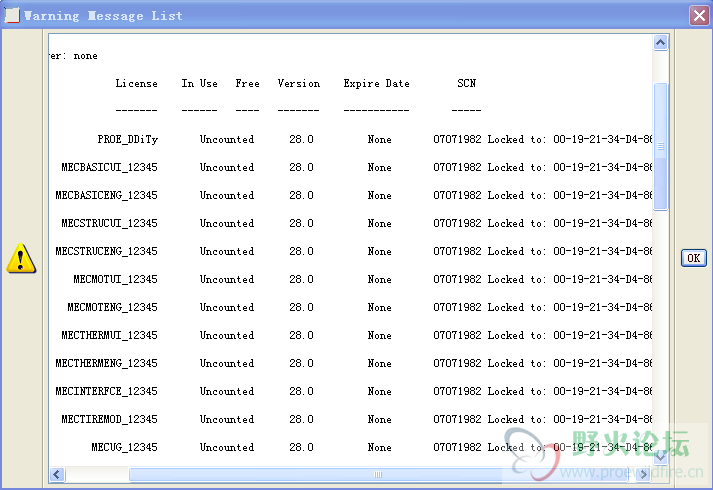Select the MECINTERFCE_12345 license name

click(106, 391)
